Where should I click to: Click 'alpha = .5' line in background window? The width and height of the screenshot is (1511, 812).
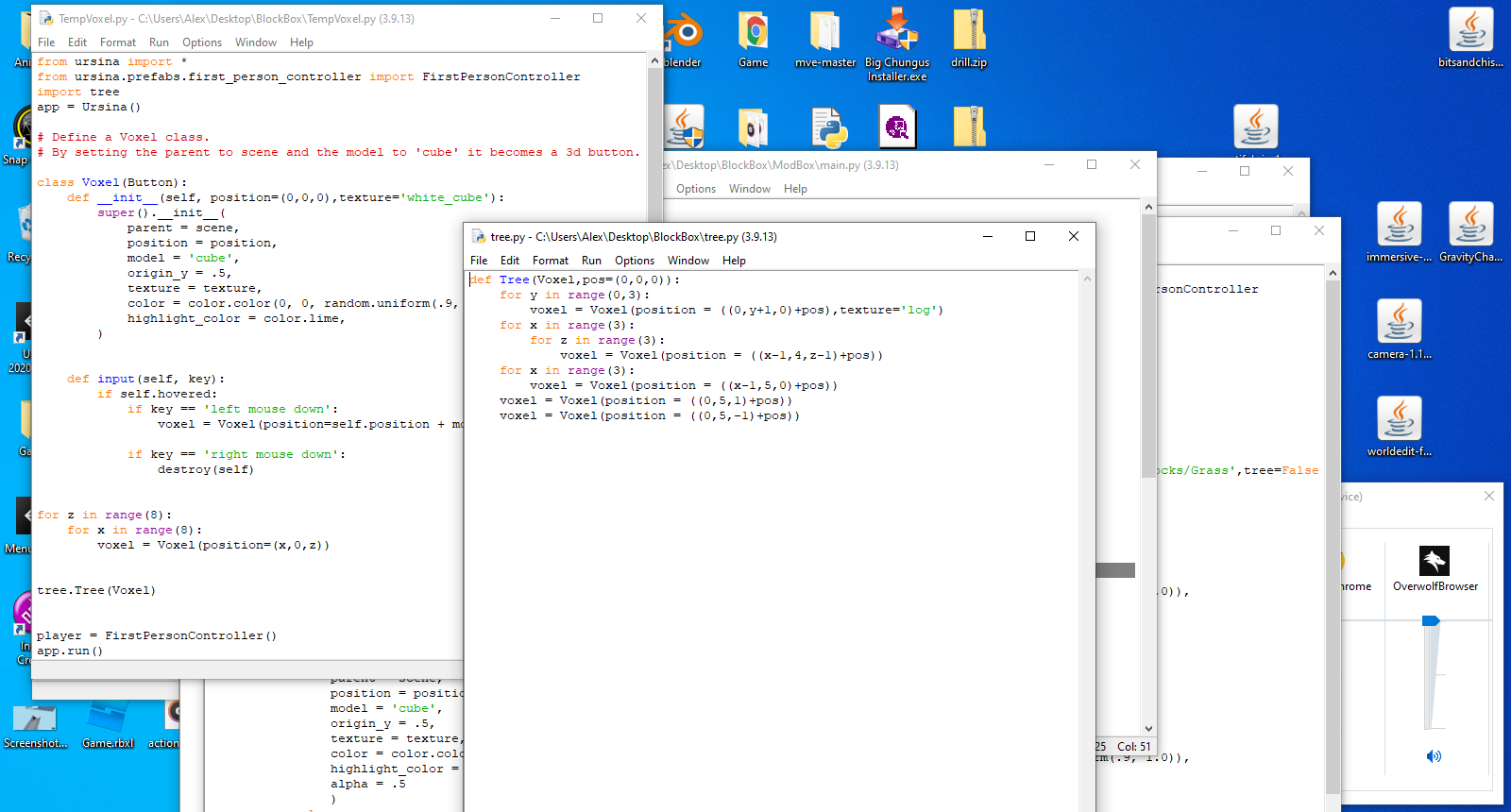click(368, 784)
